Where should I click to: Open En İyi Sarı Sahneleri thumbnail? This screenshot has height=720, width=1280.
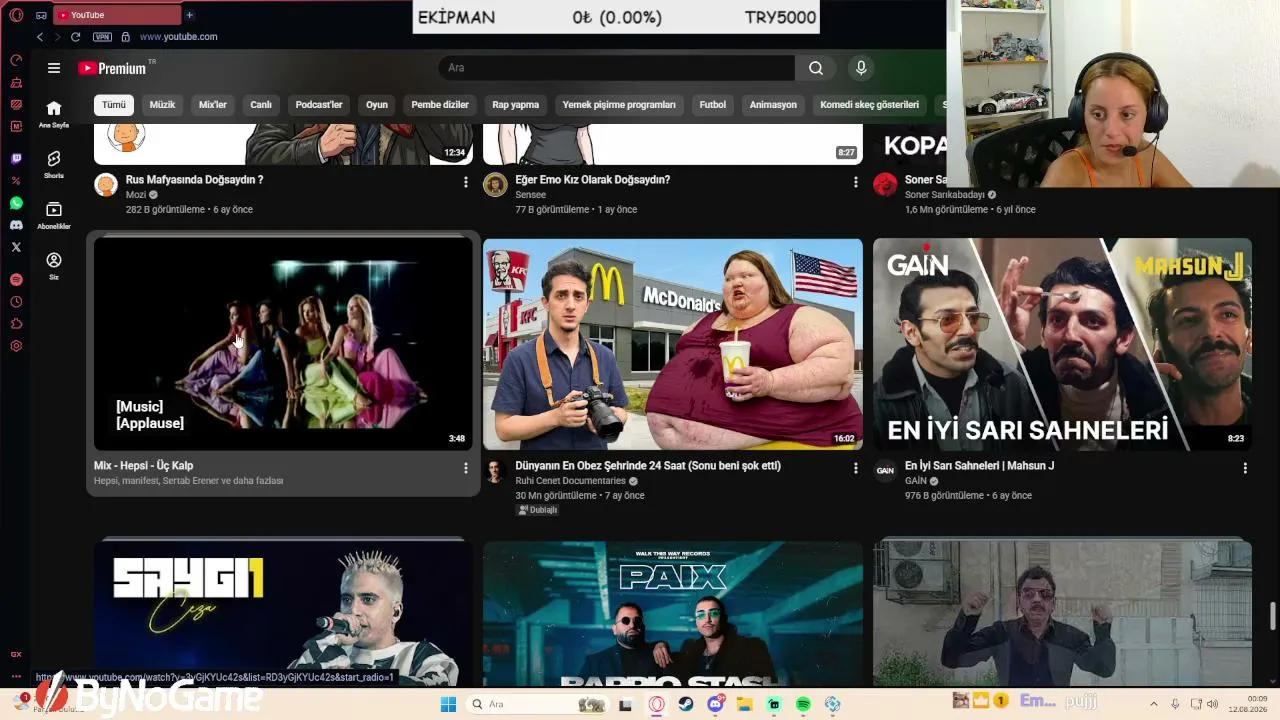1062,344
